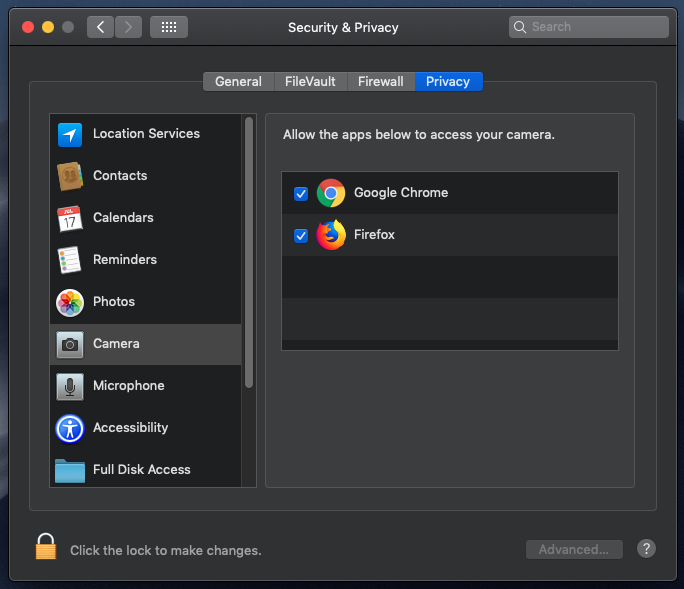Select Location Services label
This screenshot has height=589, width=684.
point(146,134)
